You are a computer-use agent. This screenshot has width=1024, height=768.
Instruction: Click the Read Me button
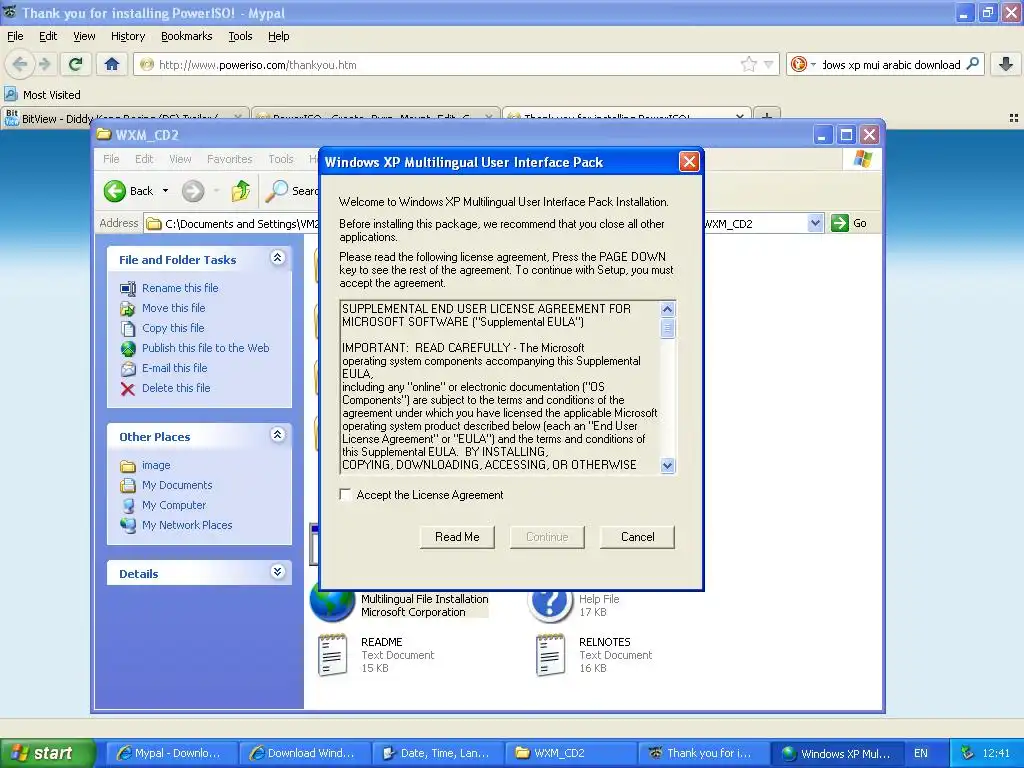click(457, 537)
